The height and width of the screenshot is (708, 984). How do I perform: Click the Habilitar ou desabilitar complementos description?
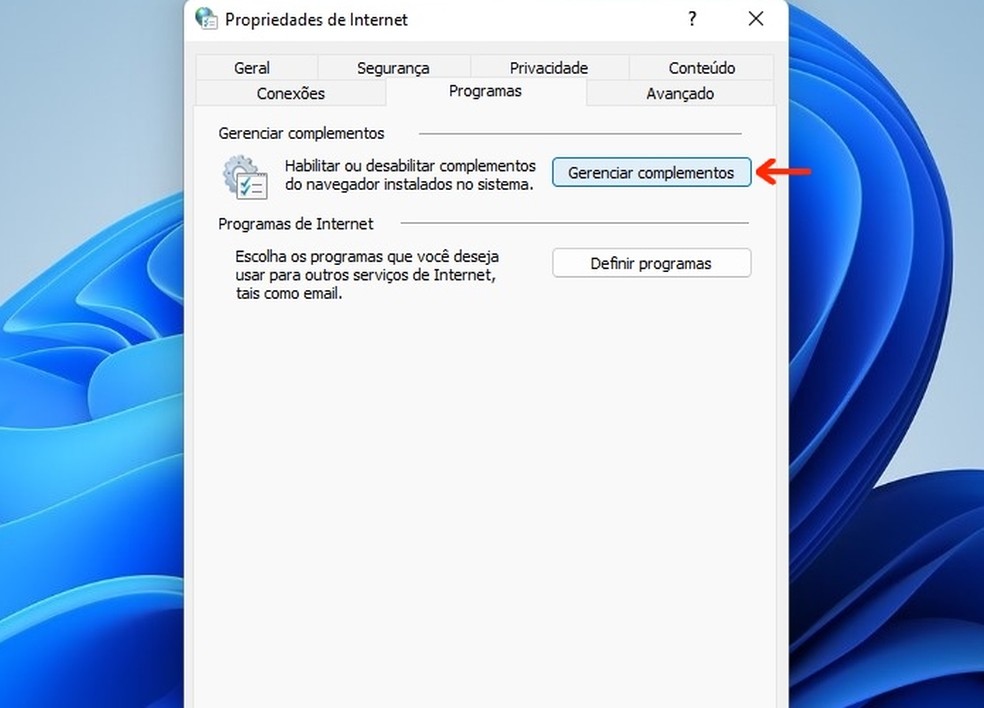410,175
